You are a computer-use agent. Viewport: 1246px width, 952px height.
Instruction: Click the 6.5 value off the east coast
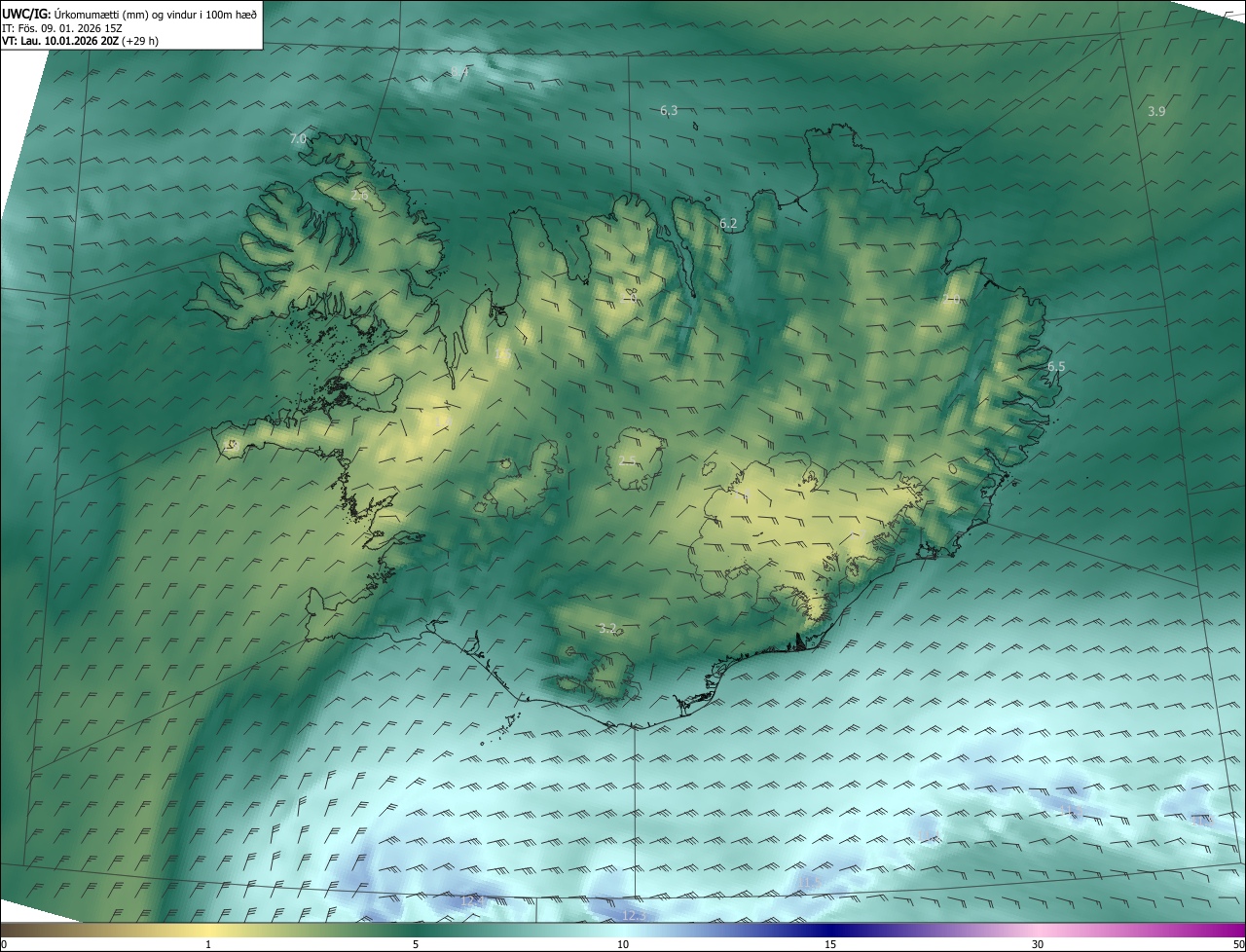[x=1056, y=367]
